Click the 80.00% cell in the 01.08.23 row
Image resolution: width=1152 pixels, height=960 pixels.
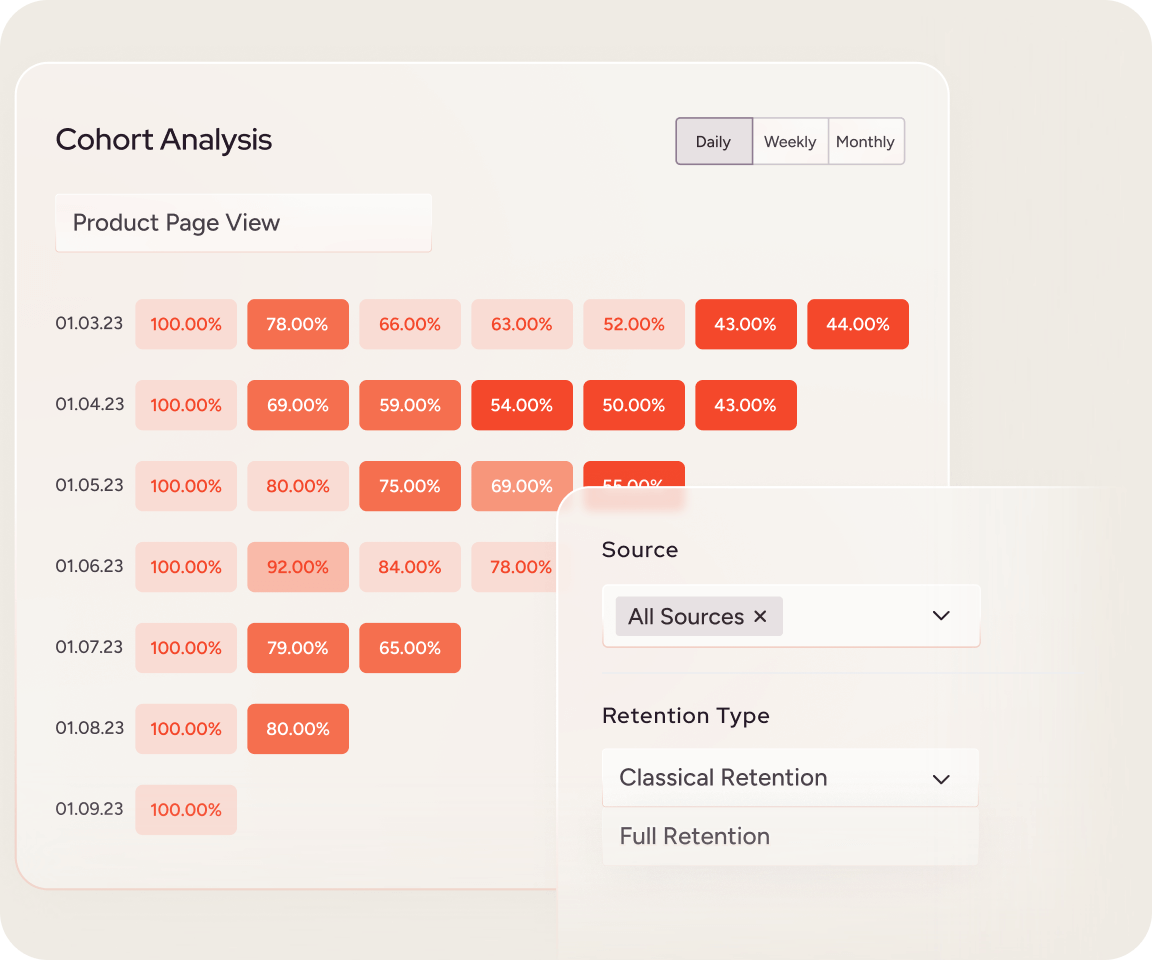point(298,730)
